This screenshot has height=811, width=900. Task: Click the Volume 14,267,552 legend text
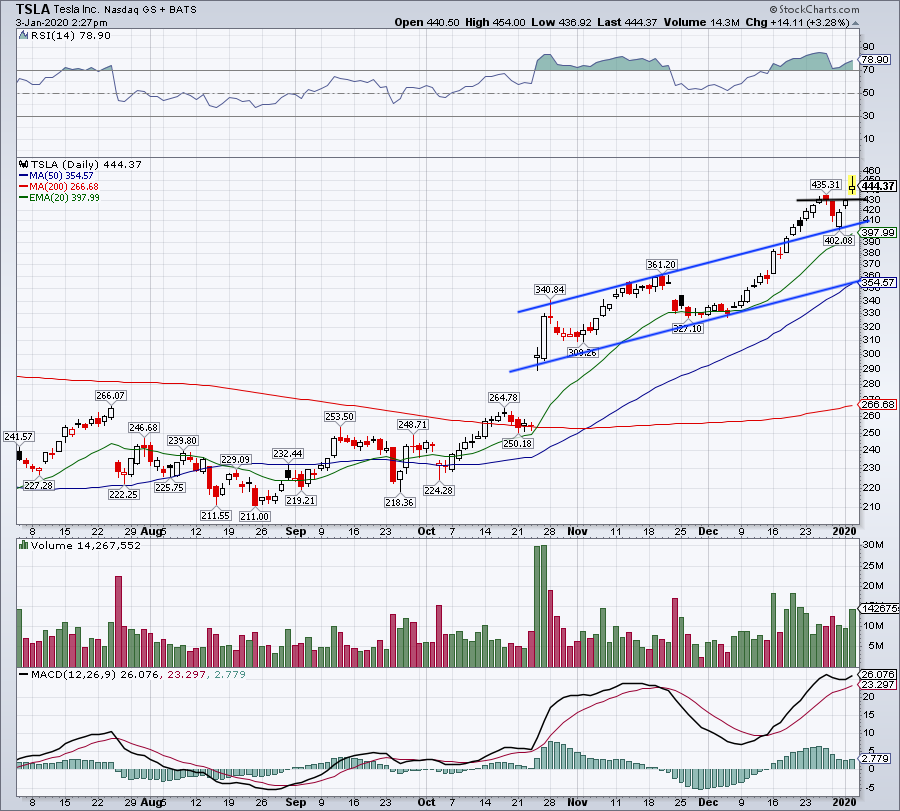86,545
